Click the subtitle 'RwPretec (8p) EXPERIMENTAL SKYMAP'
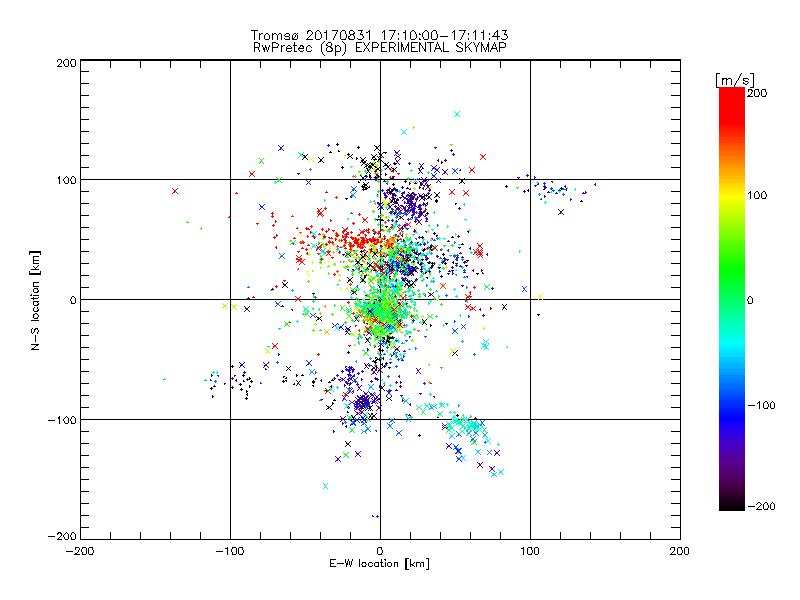This screenshot has width=800, height=600. [x=380, y=48]
